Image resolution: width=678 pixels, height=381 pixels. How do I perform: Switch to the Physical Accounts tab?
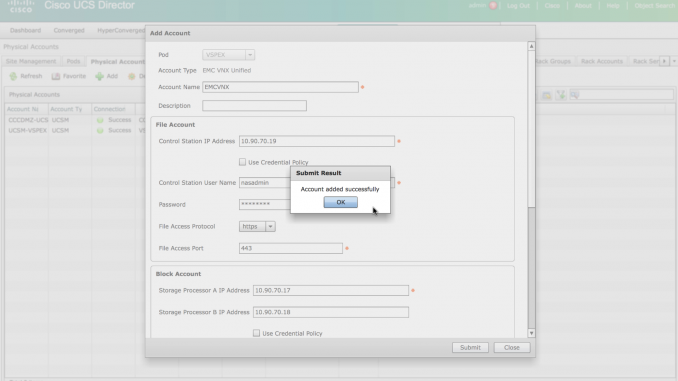point(117,61)
